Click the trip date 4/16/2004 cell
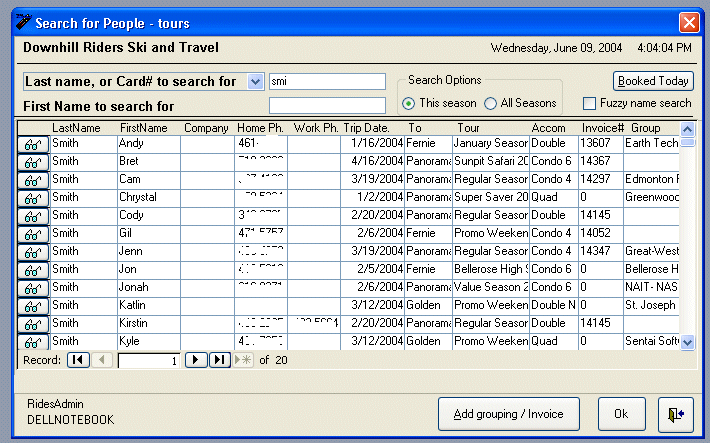 [373, 162]
